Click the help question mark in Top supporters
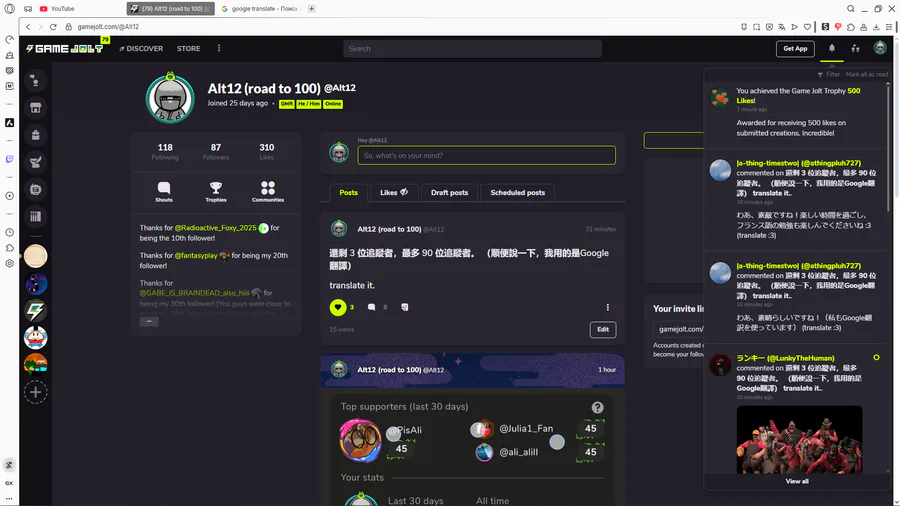900x506 pixels. [598, 407]
